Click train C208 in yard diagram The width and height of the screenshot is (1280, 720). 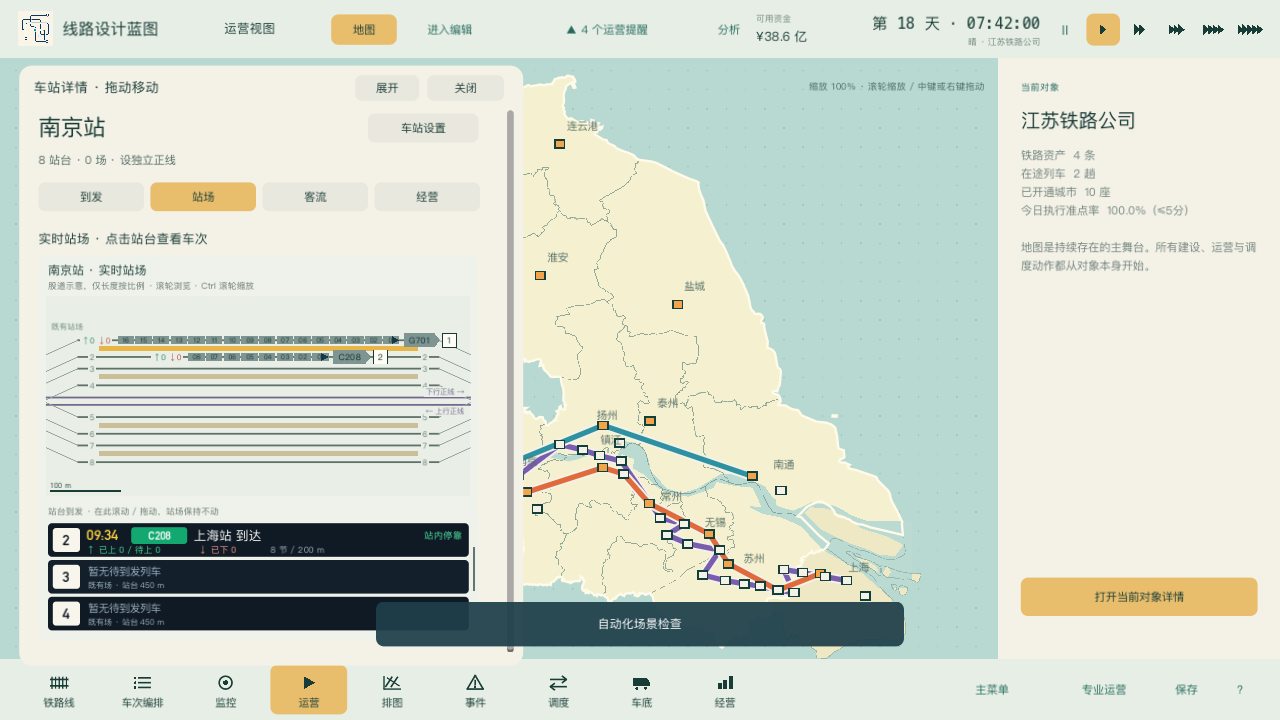click(x=350, y=357)
